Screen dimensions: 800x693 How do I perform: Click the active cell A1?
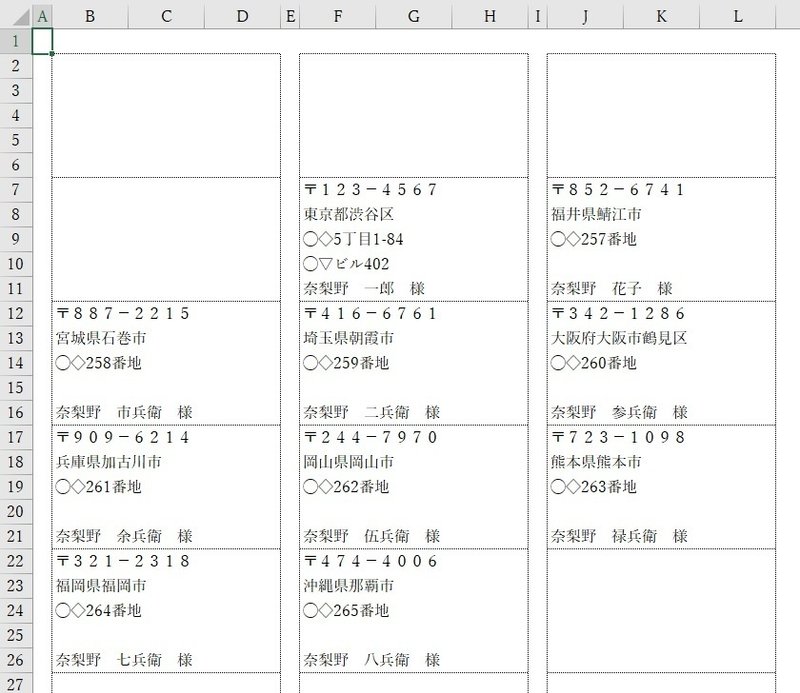[x=42, y=41]
